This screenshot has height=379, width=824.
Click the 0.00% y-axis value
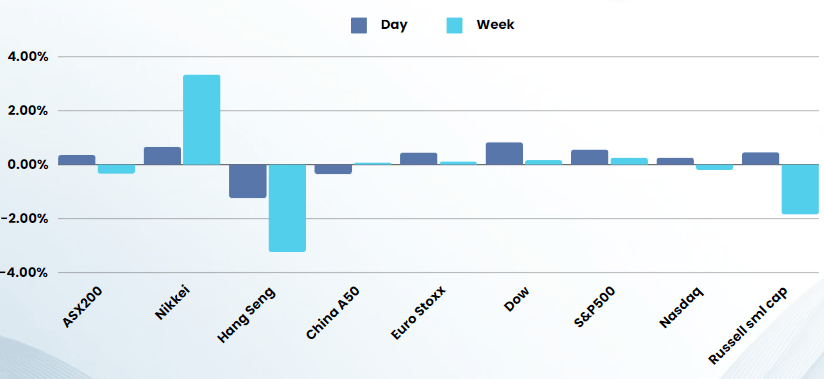(28, 165)
